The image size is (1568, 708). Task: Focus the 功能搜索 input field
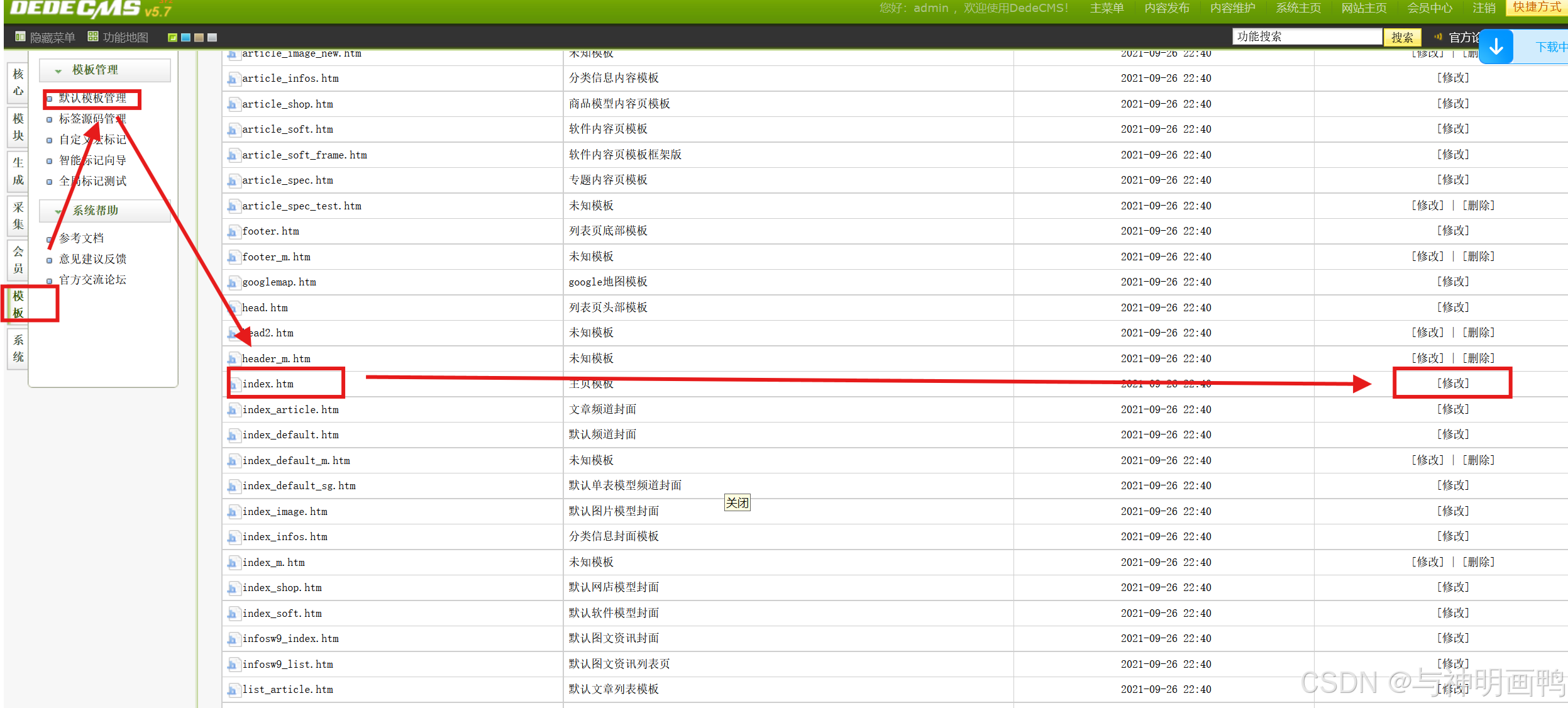(1306, 37)
